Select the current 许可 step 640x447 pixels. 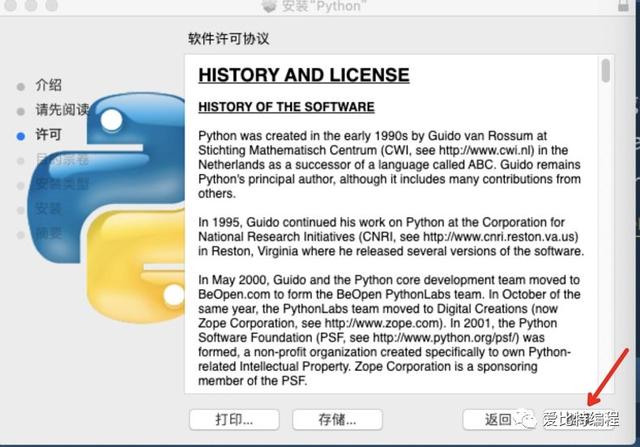pos(49,134)
